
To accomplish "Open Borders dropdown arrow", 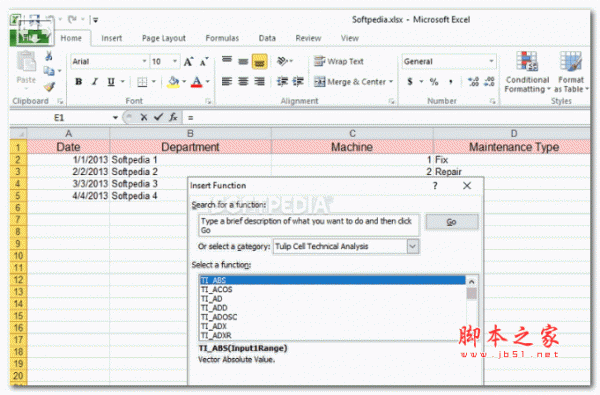I will [x=153, y=82].
